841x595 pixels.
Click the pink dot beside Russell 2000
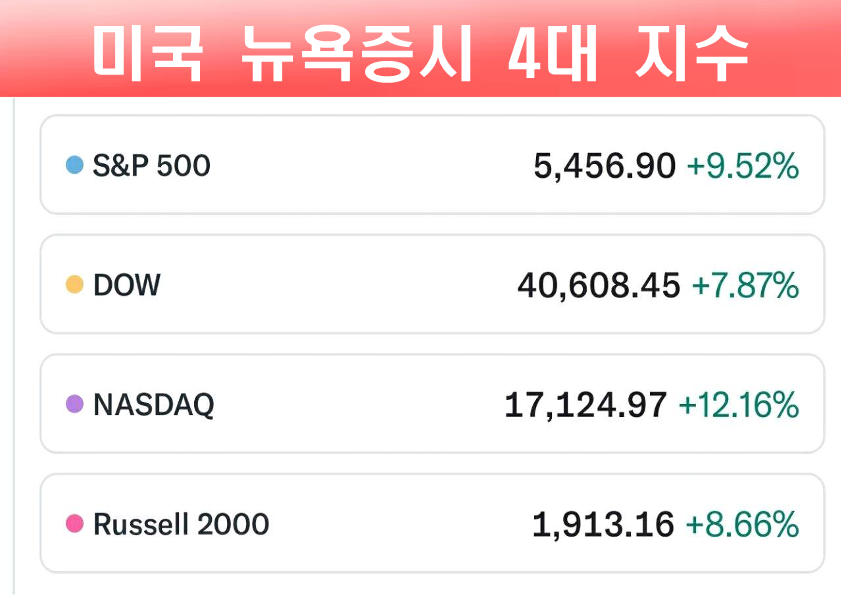[74, 524]
